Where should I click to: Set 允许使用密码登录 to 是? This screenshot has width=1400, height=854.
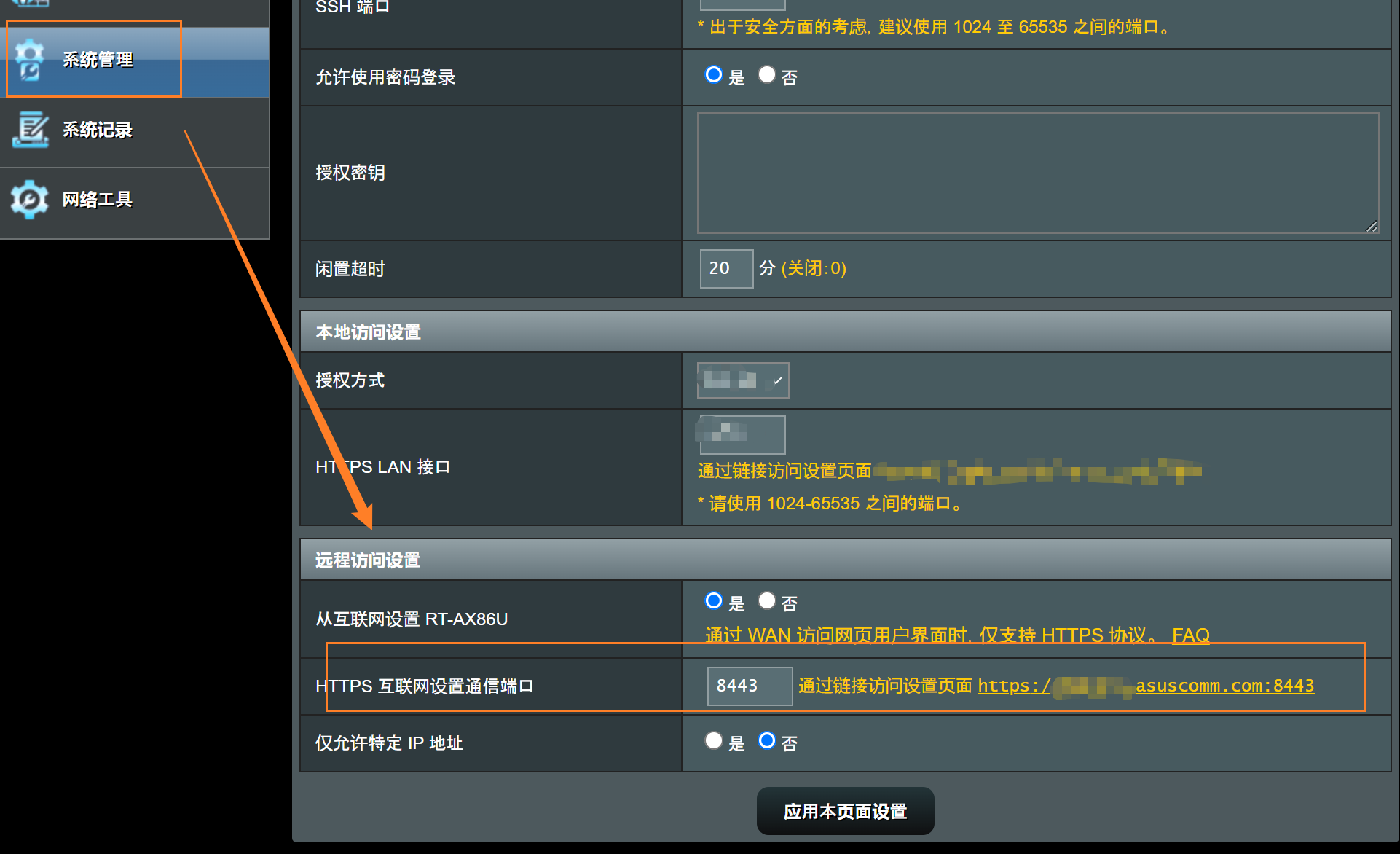point(714,74)
